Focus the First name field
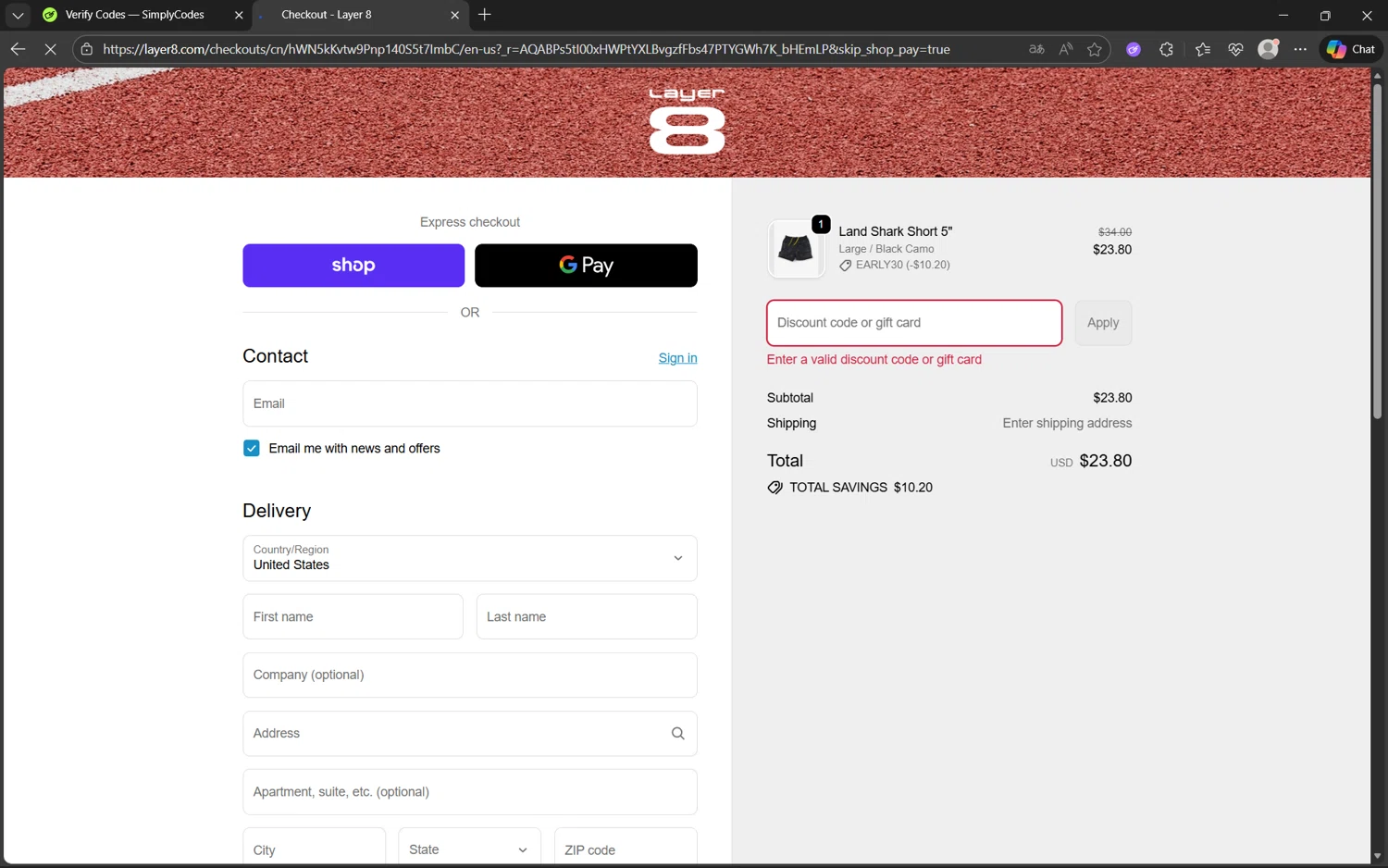 click(x=353, y=616)
